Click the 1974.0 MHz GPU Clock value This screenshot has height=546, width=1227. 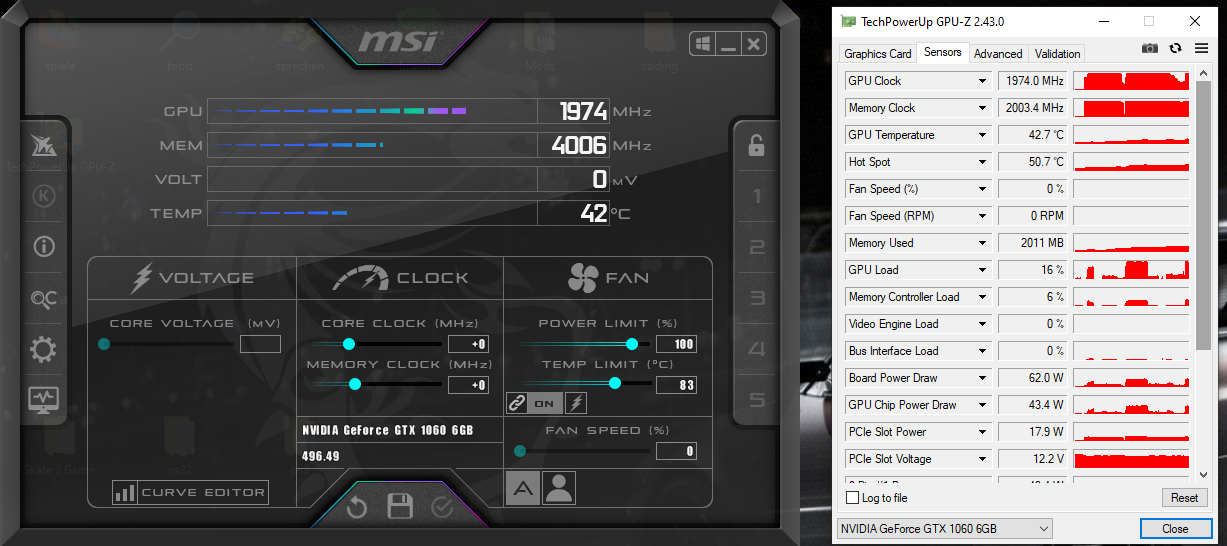click(x=1033, y=81)
